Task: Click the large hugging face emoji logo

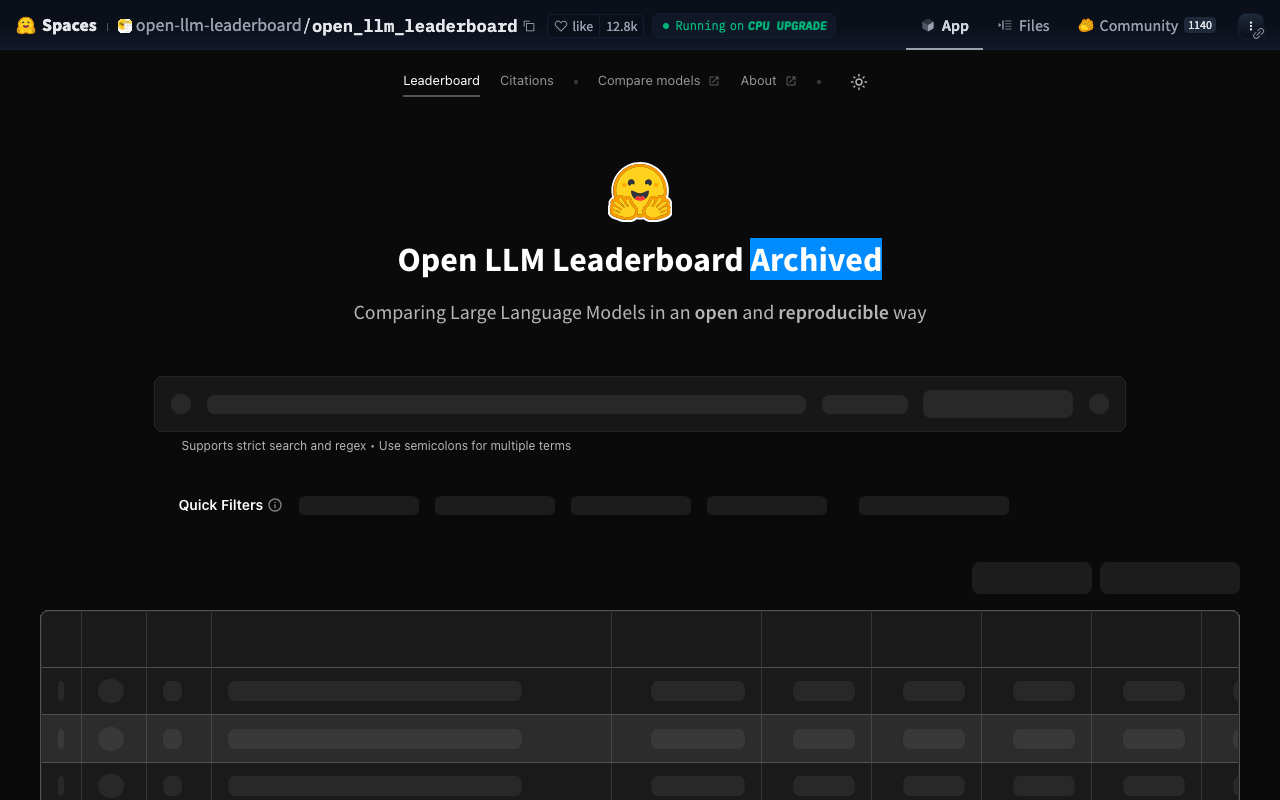Action: point(640,191)
